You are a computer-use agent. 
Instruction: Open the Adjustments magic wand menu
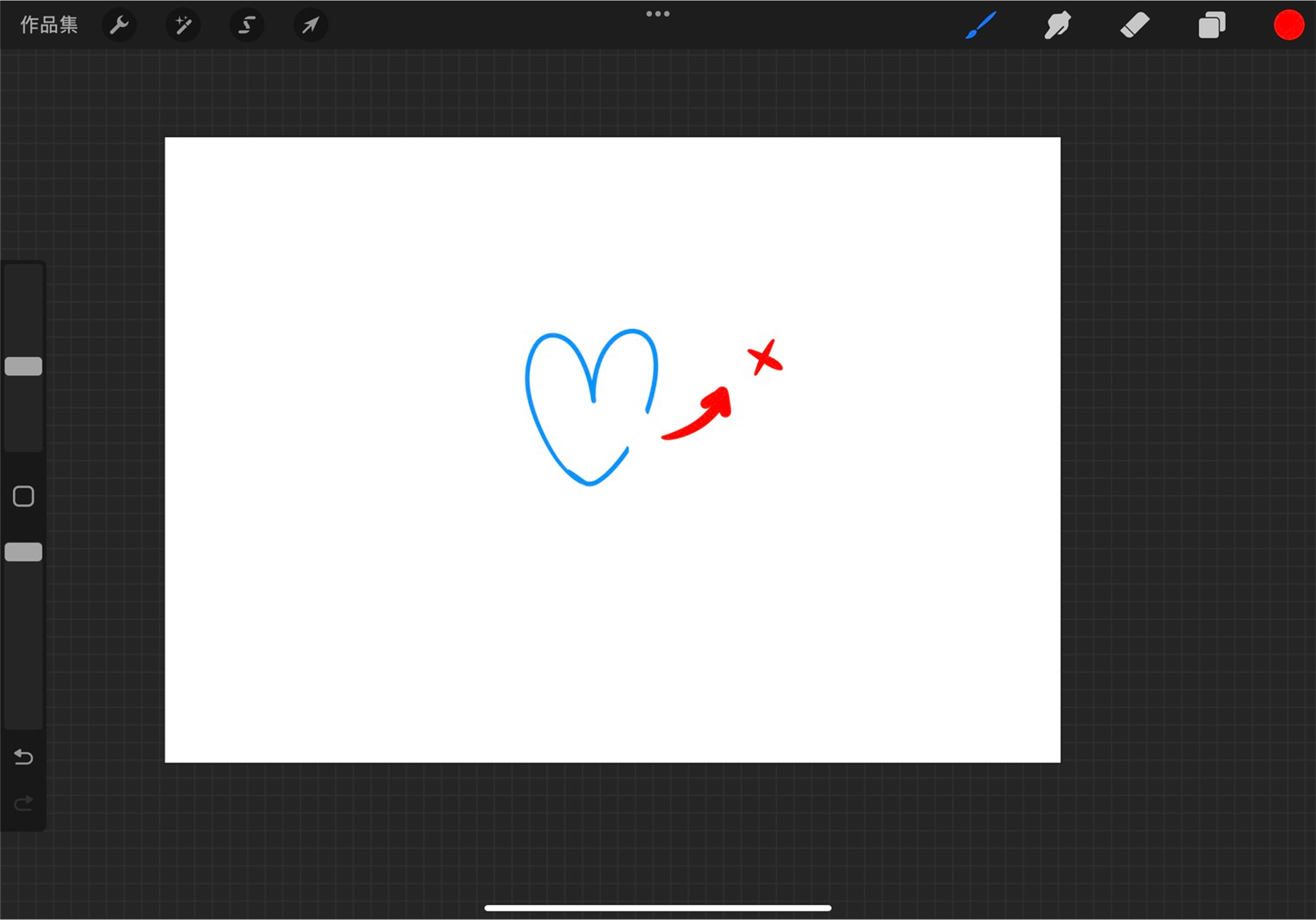point(183,25)
